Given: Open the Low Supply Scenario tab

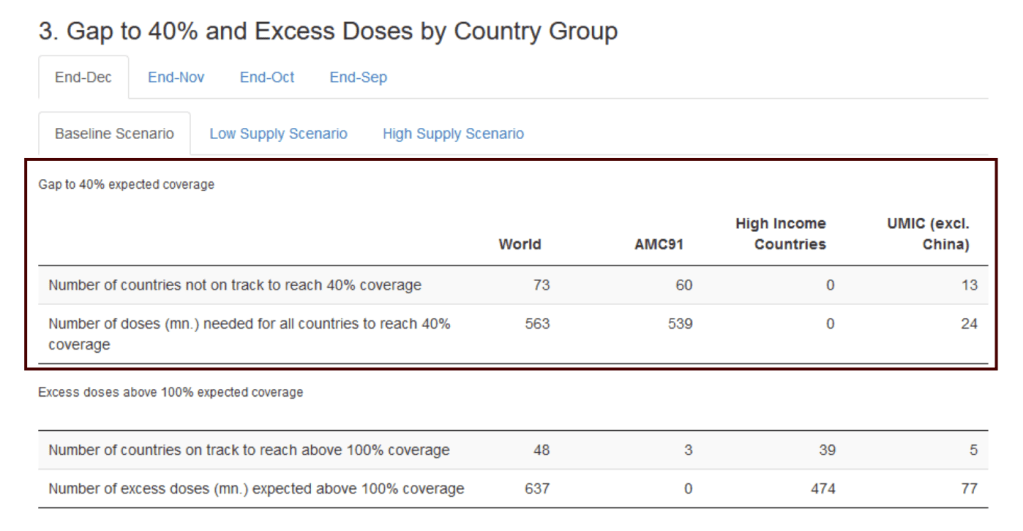Looking at the screenshot, I should 278,133.
